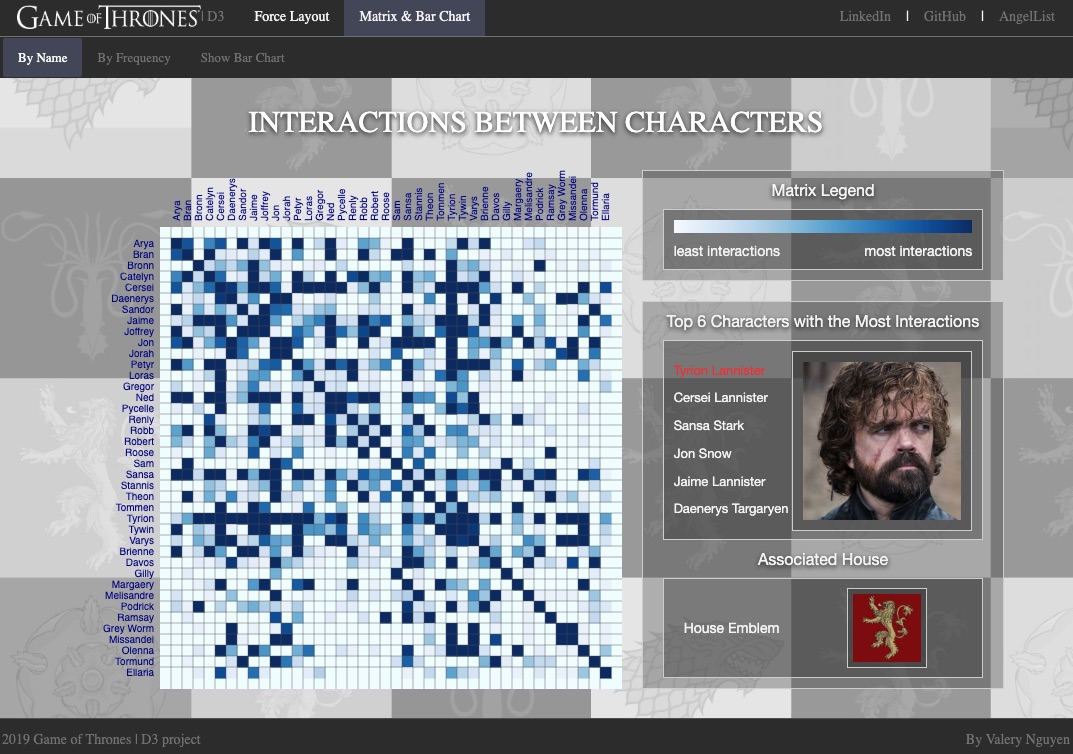Click the Renly row label
The width and height of the screenshot is (1073, 754).
[x=142, y=419]
